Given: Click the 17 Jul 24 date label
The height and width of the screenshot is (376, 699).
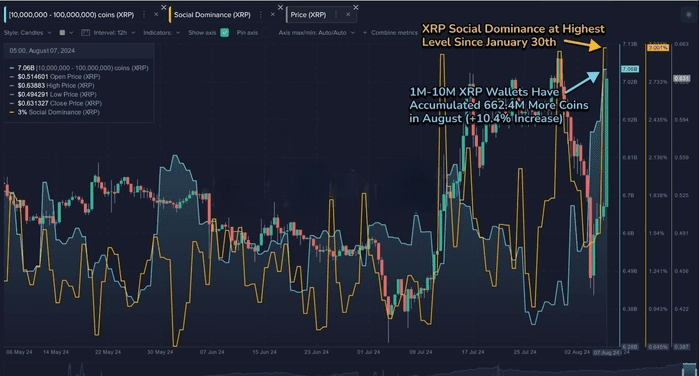Looking at the screenshot, I should [x=473, y=352].
